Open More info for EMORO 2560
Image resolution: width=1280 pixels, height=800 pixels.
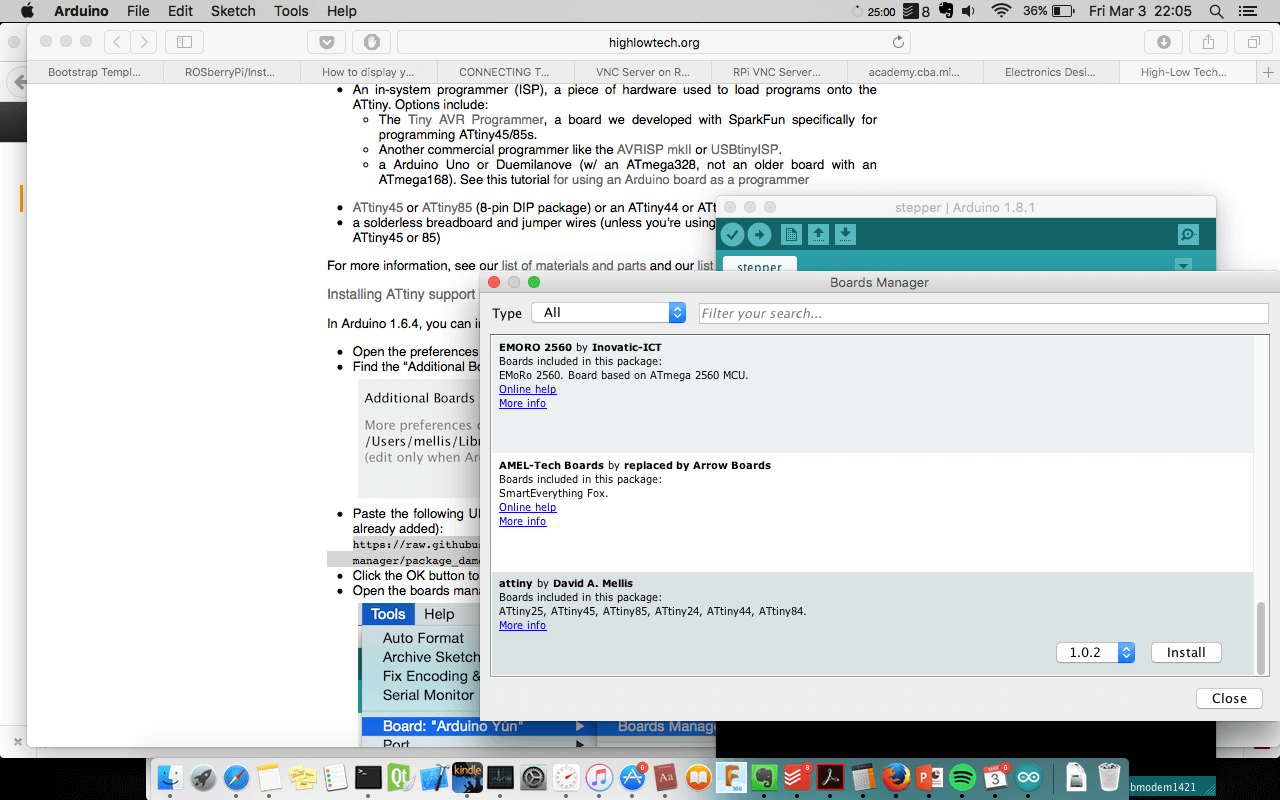(523, 403)
